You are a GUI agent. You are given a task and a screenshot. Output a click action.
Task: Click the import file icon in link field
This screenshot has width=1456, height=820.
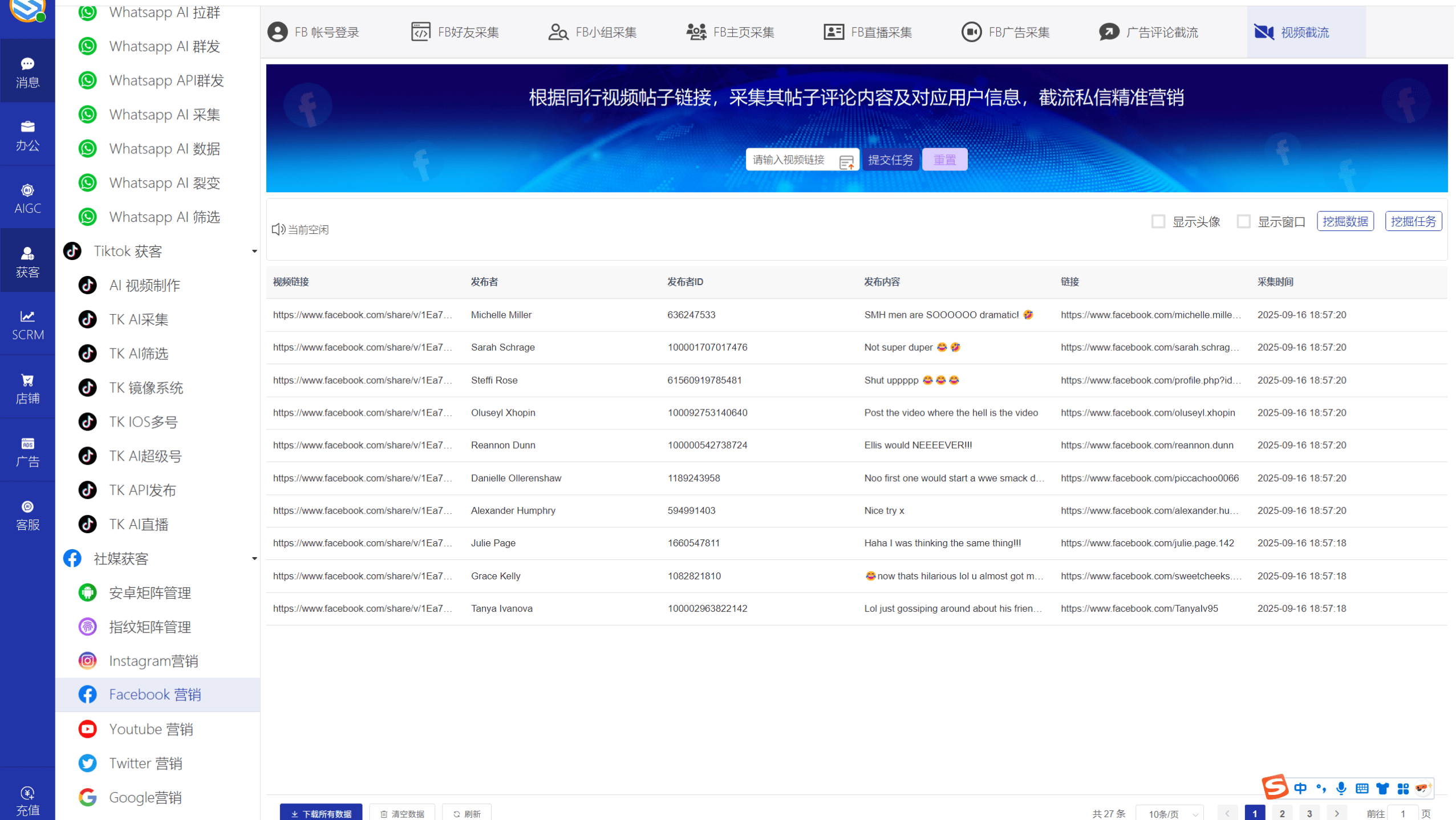coord(846,162)
